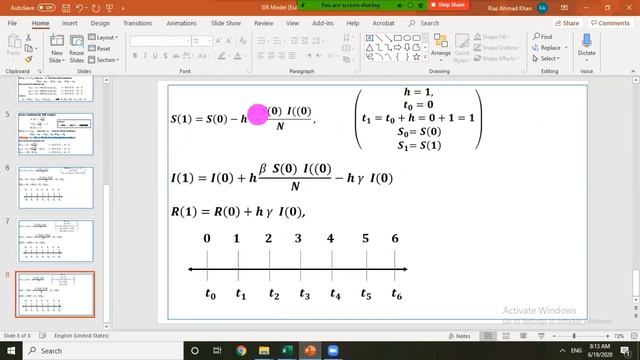Select the right arrow block shape
This screenshot has height=360, width=640.
point(397,48)
